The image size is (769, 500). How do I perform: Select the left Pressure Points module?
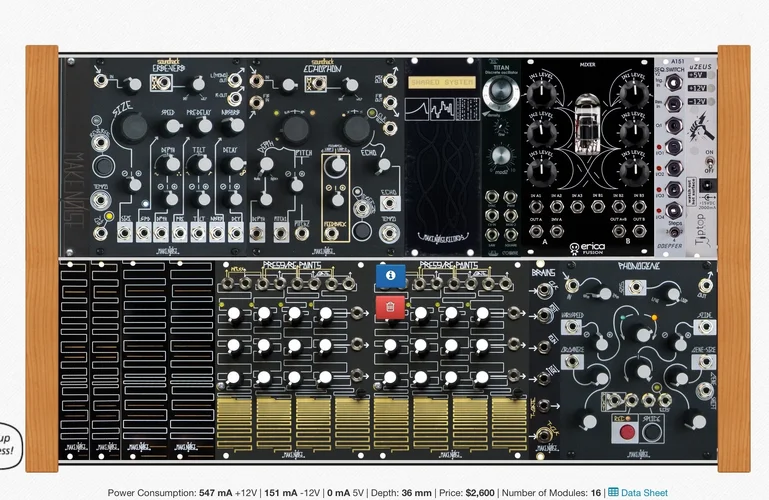pyautogui.click(x=294, y=360)
